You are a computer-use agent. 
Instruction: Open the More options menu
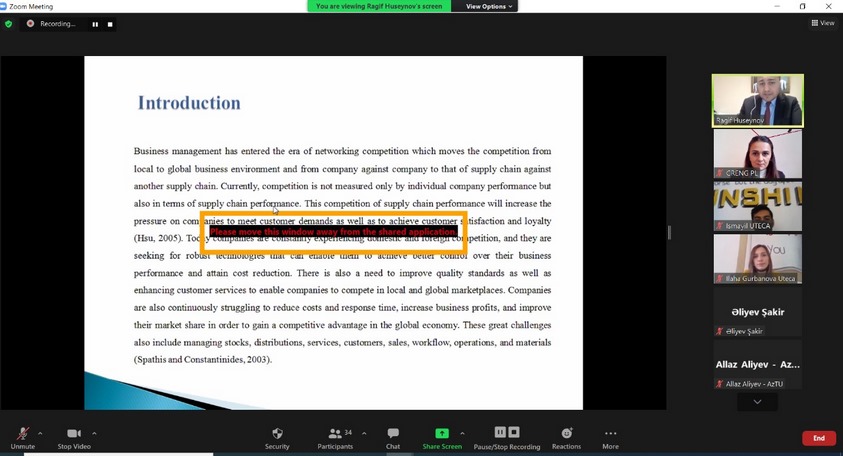610,435
